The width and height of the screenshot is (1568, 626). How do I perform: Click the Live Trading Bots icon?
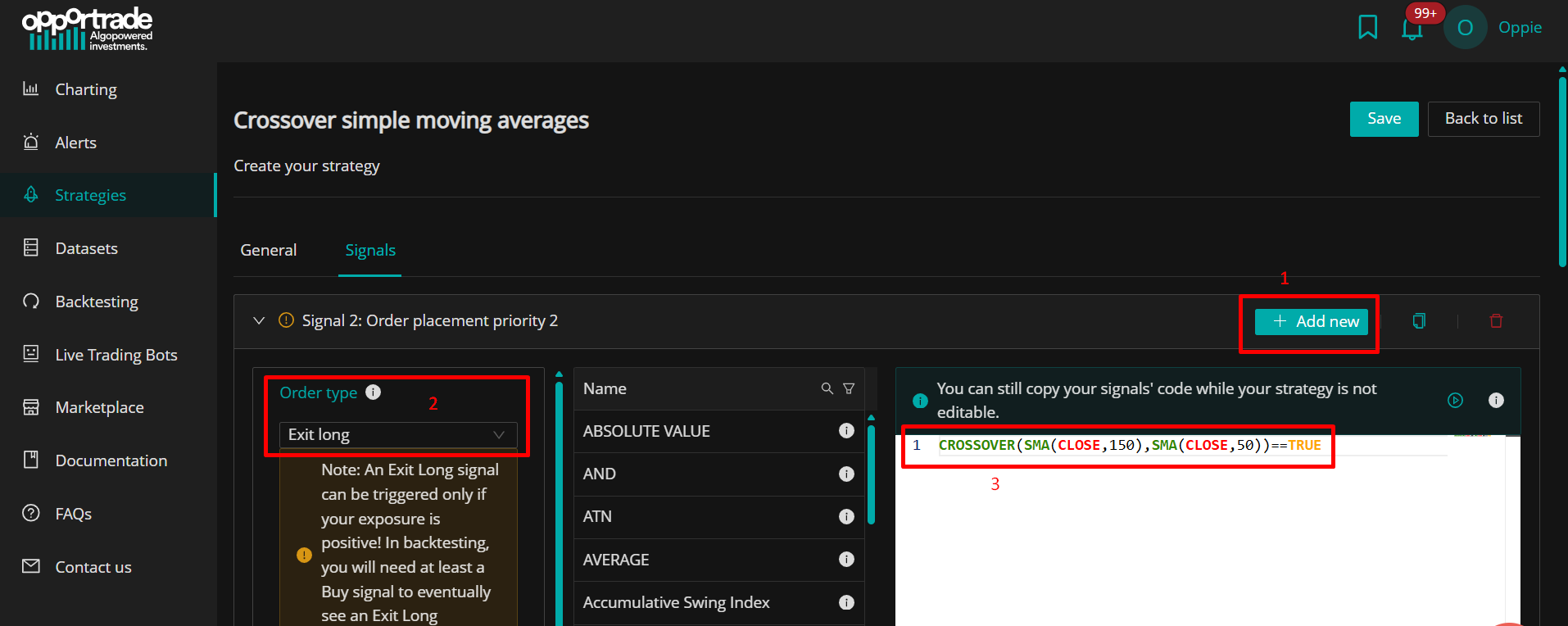pos(31,354)
